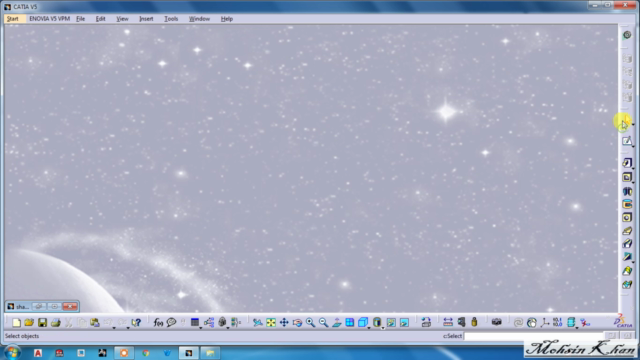Click the Create Multi-View icon
The width and height of the screenshot is (640, 360).
click(x=350, y=322)
